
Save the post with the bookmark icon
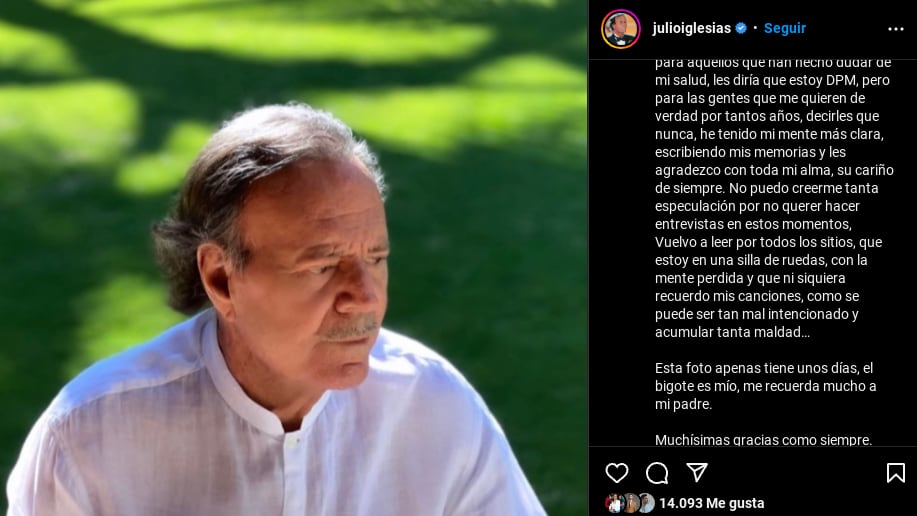895,473
